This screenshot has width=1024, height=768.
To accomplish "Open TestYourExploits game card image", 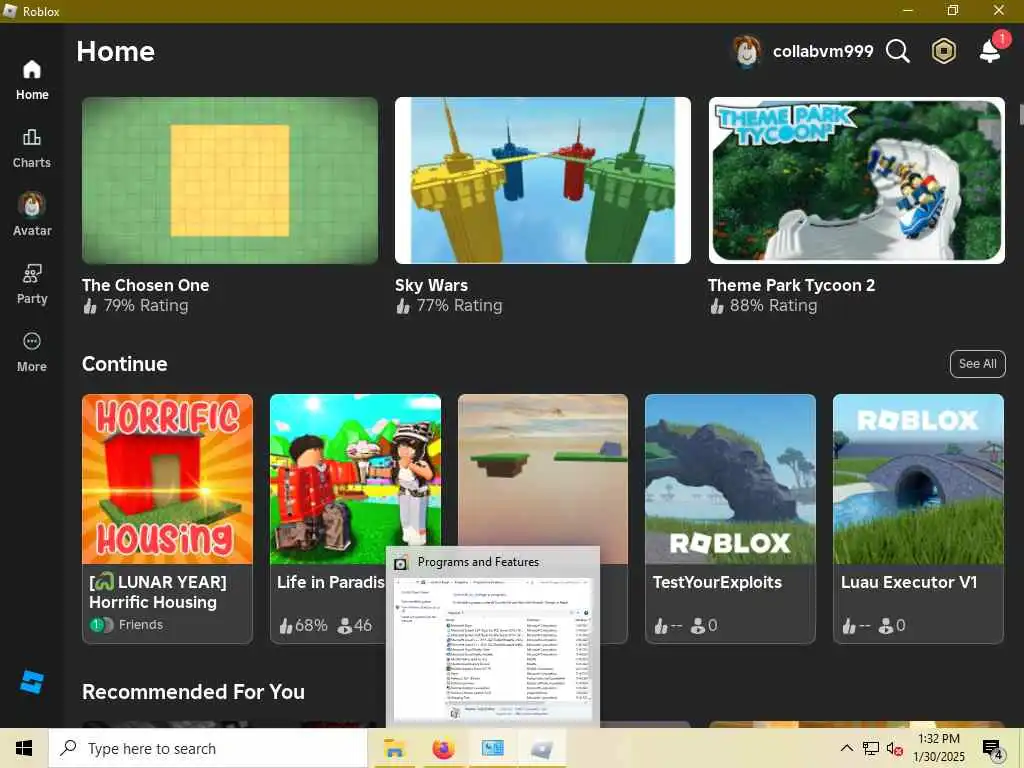I will click(730, 479).
